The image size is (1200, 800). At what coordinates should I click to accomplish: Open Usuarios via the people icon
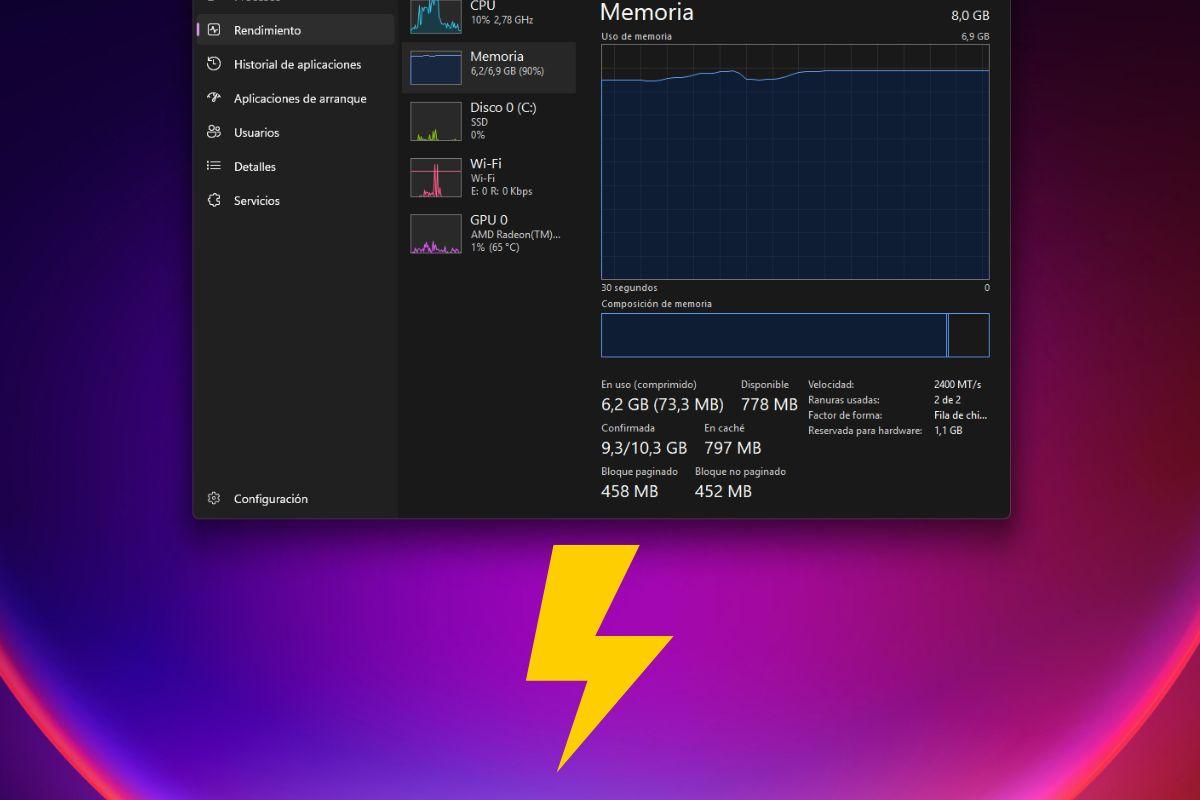[212, 132]
